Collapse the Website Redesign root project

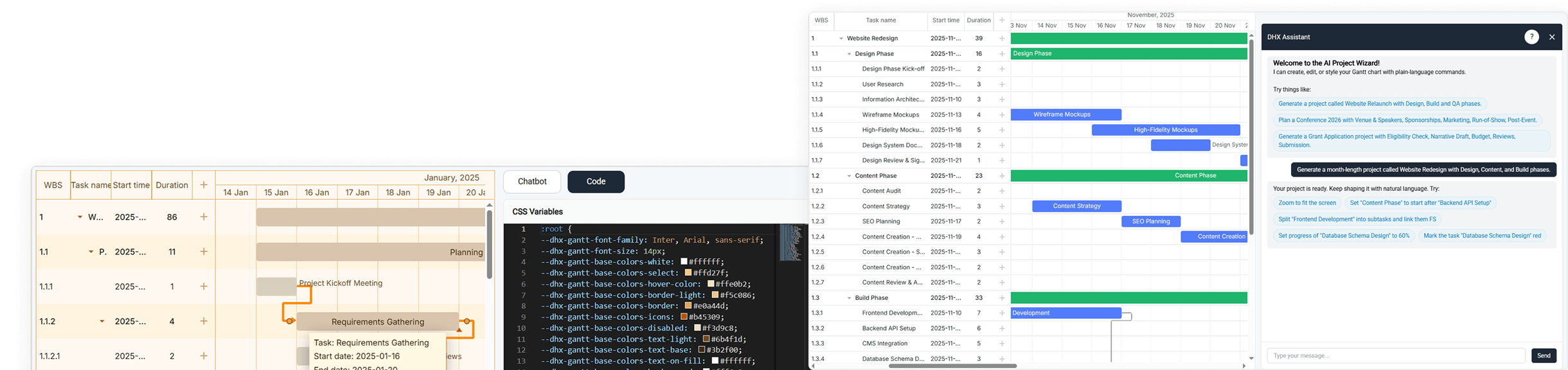click(x=841, y=39)
